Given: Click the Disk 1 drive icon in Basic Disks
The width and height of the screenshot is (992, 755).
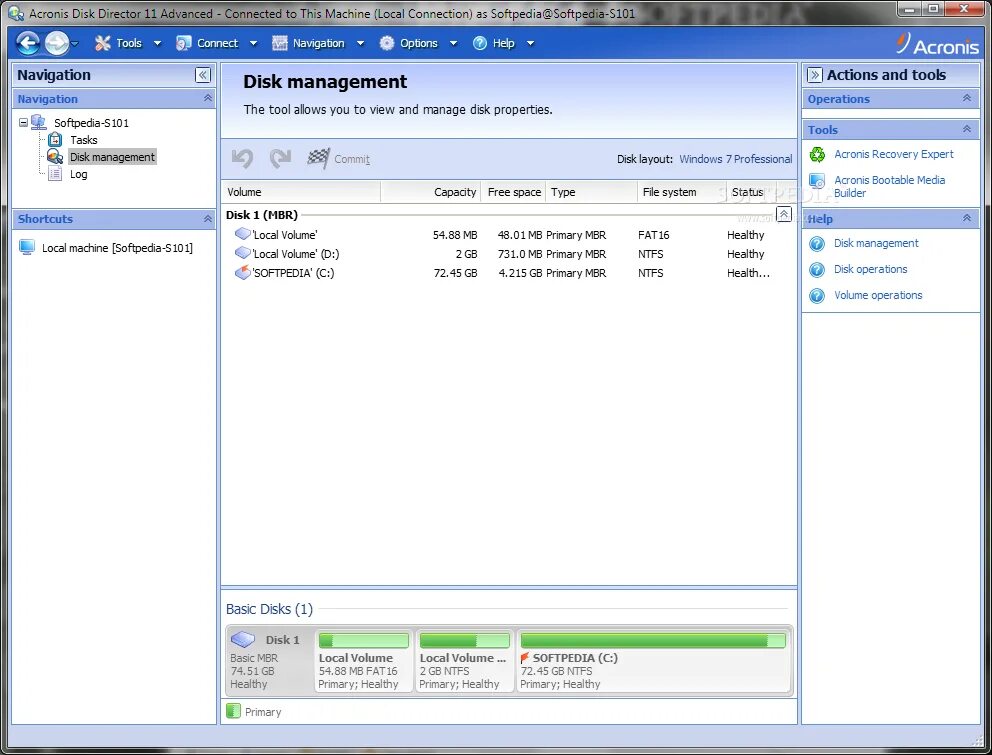Looking at the screenshot, I should click(x=244, y=639).
